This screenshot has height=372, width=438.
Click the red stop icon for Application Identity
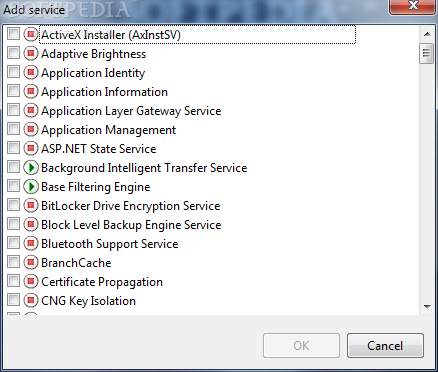[x=31, y=72]
